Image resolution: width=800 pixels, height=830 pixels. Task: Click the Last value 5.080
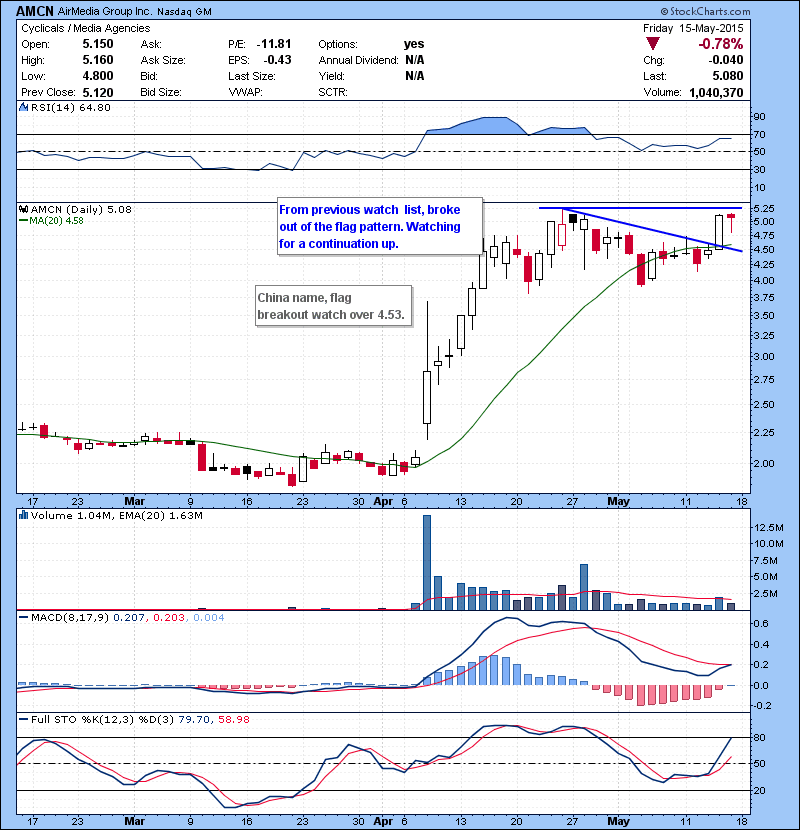727,76
